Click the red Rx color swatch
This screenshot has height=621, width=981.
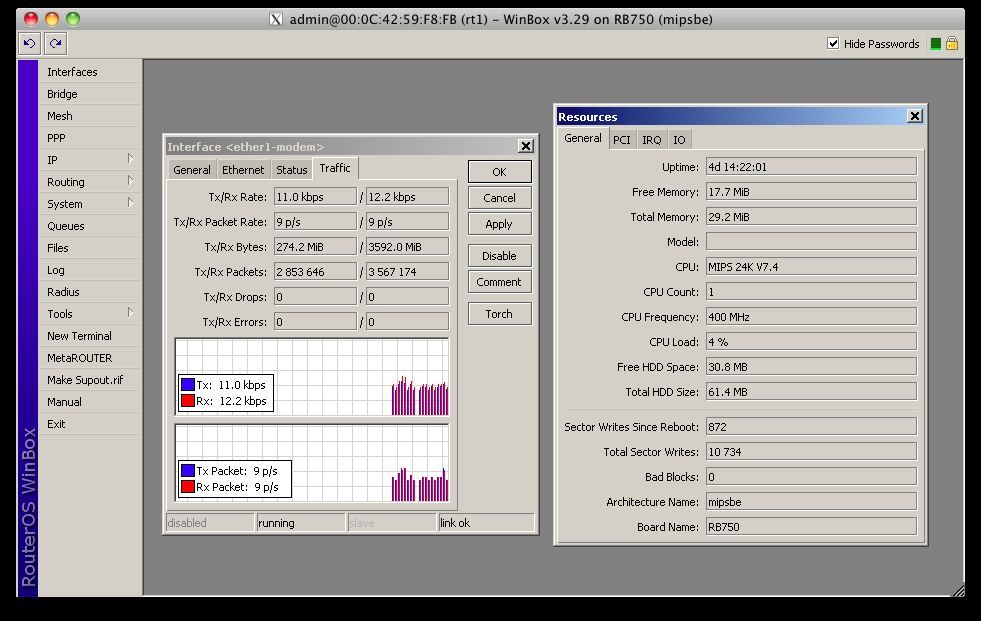[x=188, y=400]
